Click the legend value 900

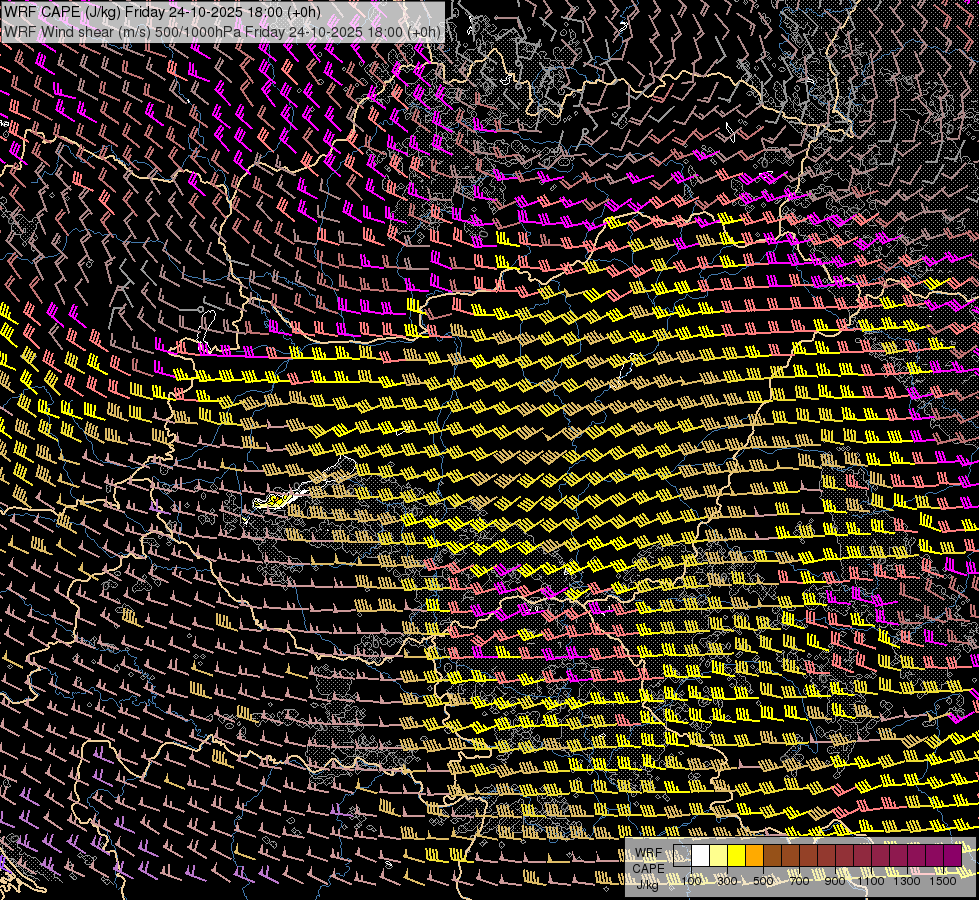tap(835, 881)
